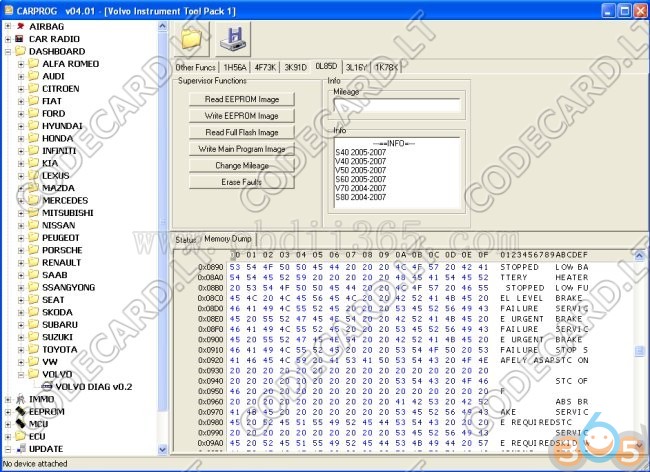Viewport: 650px width, 472px height.
Task: Switch to the 3K91D tab
Action: tap(296, 68)
